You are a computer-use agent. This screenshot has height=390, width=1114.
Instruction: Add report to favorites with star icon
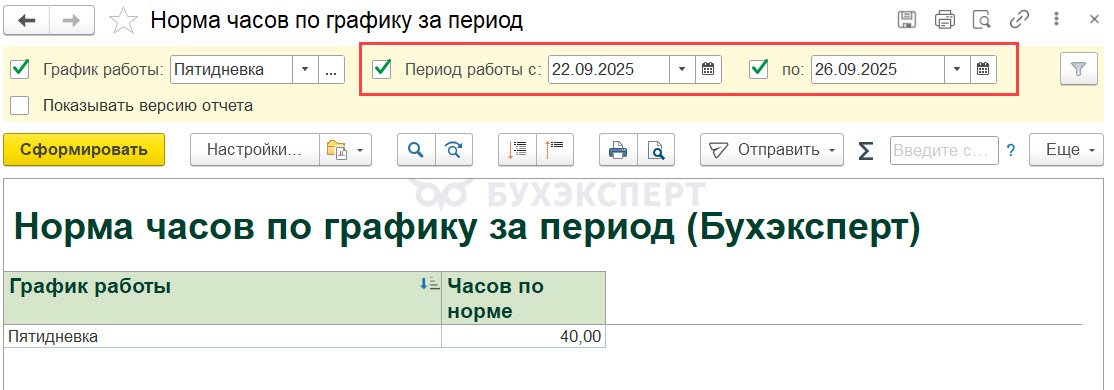123,21
